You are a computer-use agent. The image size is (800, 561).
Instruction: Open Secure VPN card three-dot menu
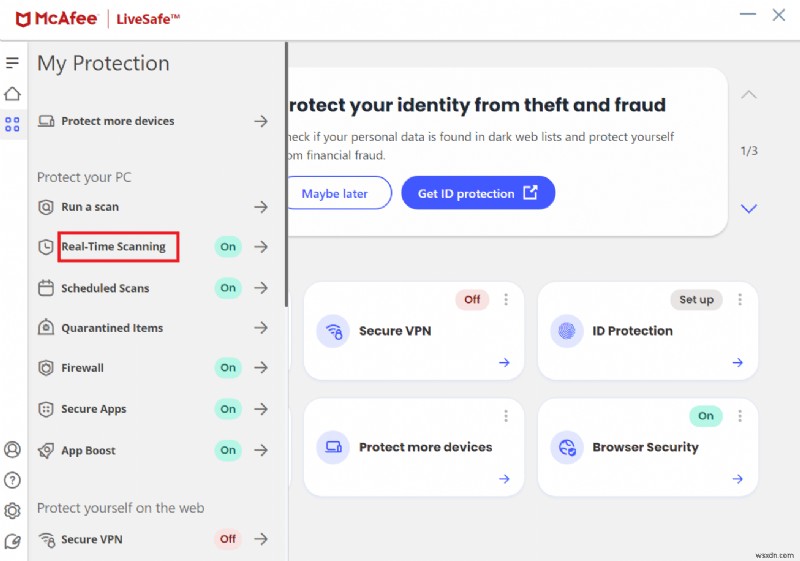point(507,299)
